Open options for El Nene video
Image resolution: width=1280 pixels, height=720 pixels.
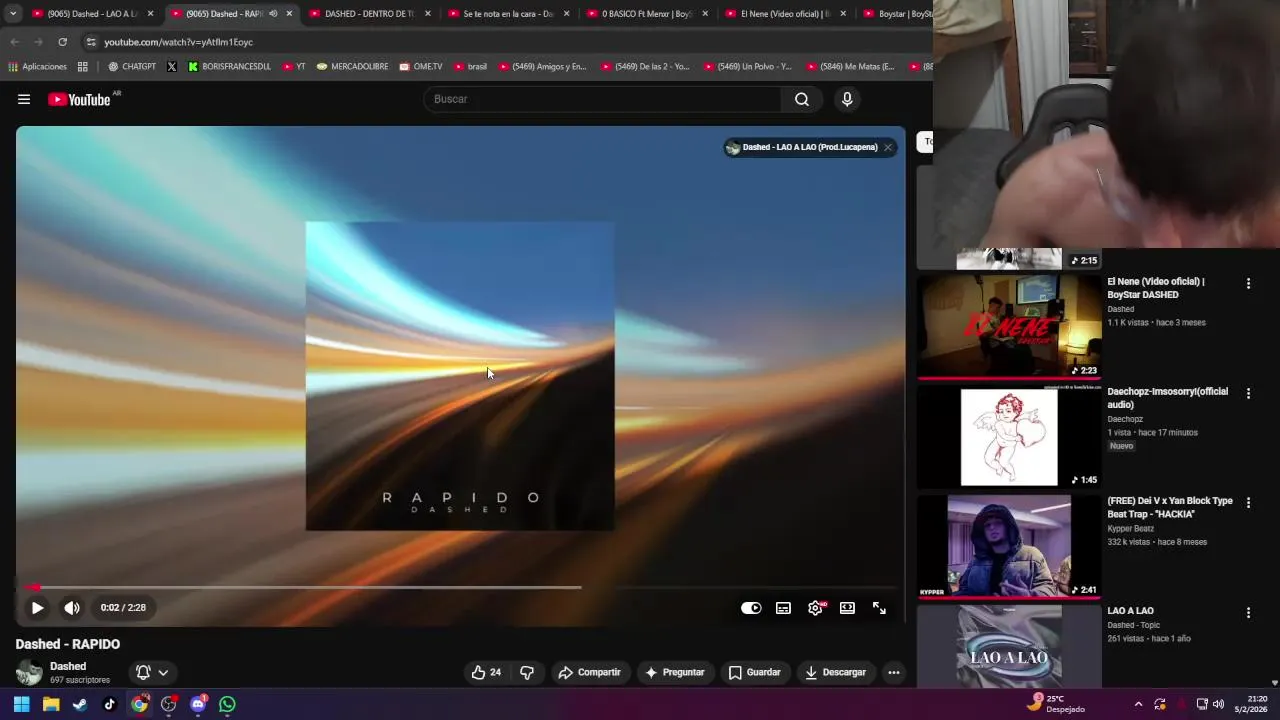(x=1248, y=283)
